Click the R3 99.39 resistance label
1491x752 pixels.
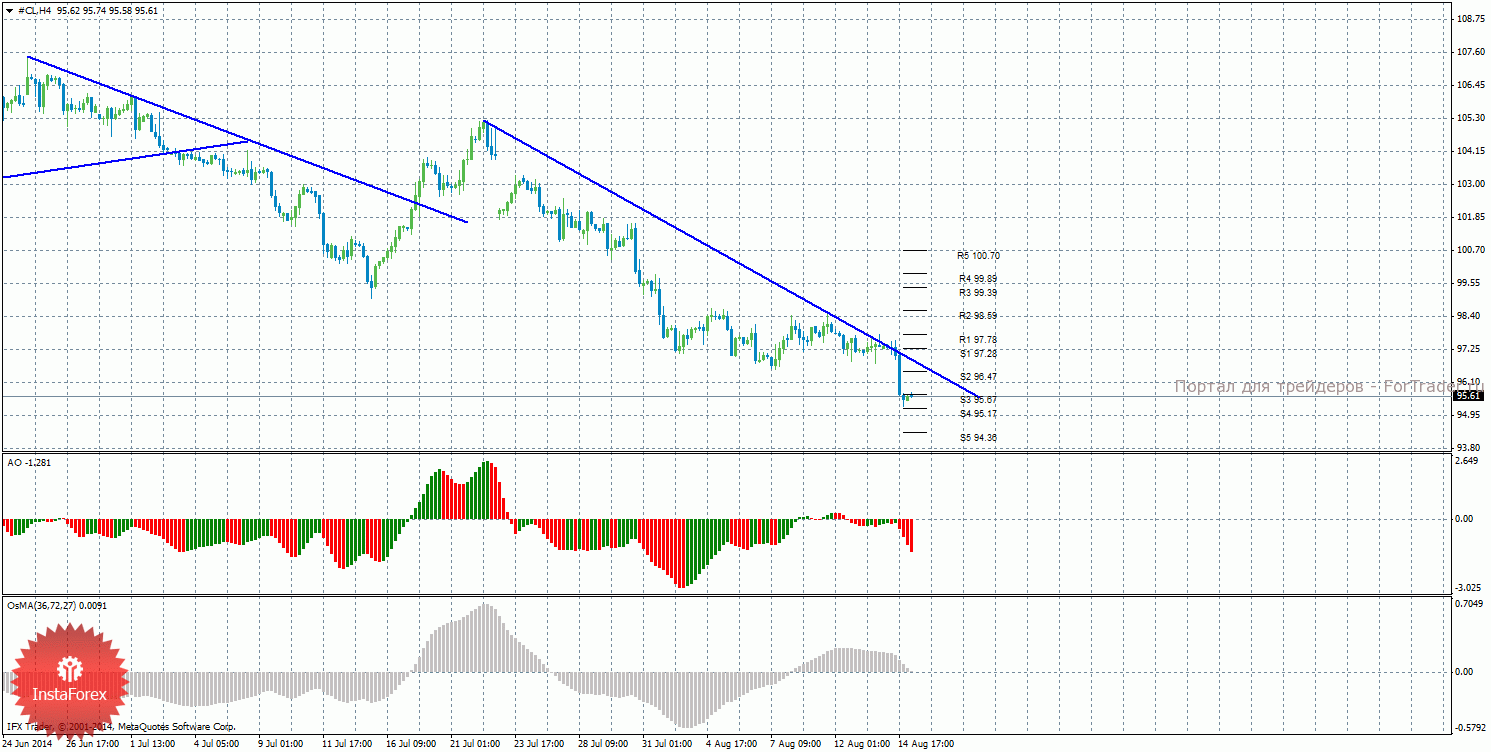(978, 293)
